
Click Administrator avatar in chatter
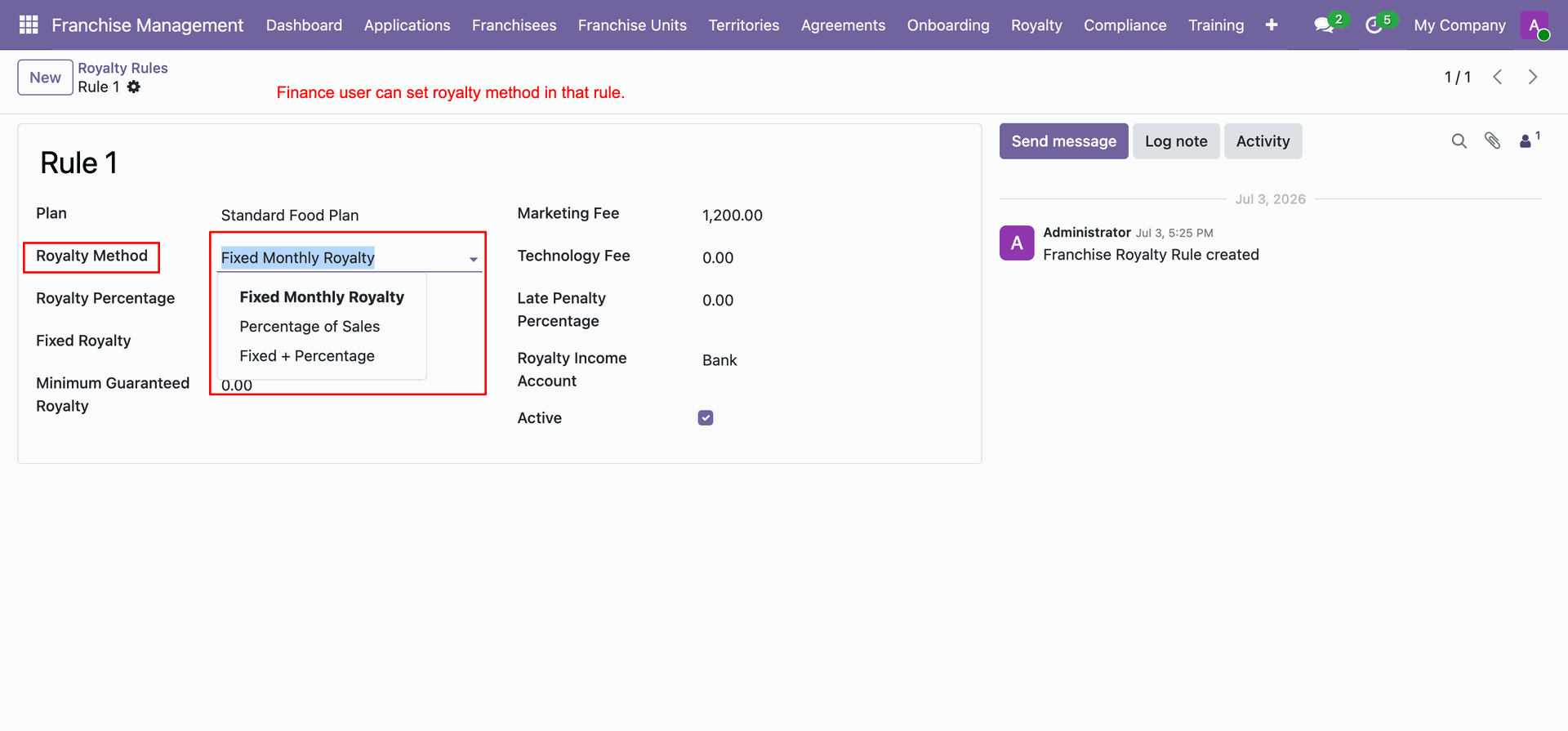[x=1017, y=243]
